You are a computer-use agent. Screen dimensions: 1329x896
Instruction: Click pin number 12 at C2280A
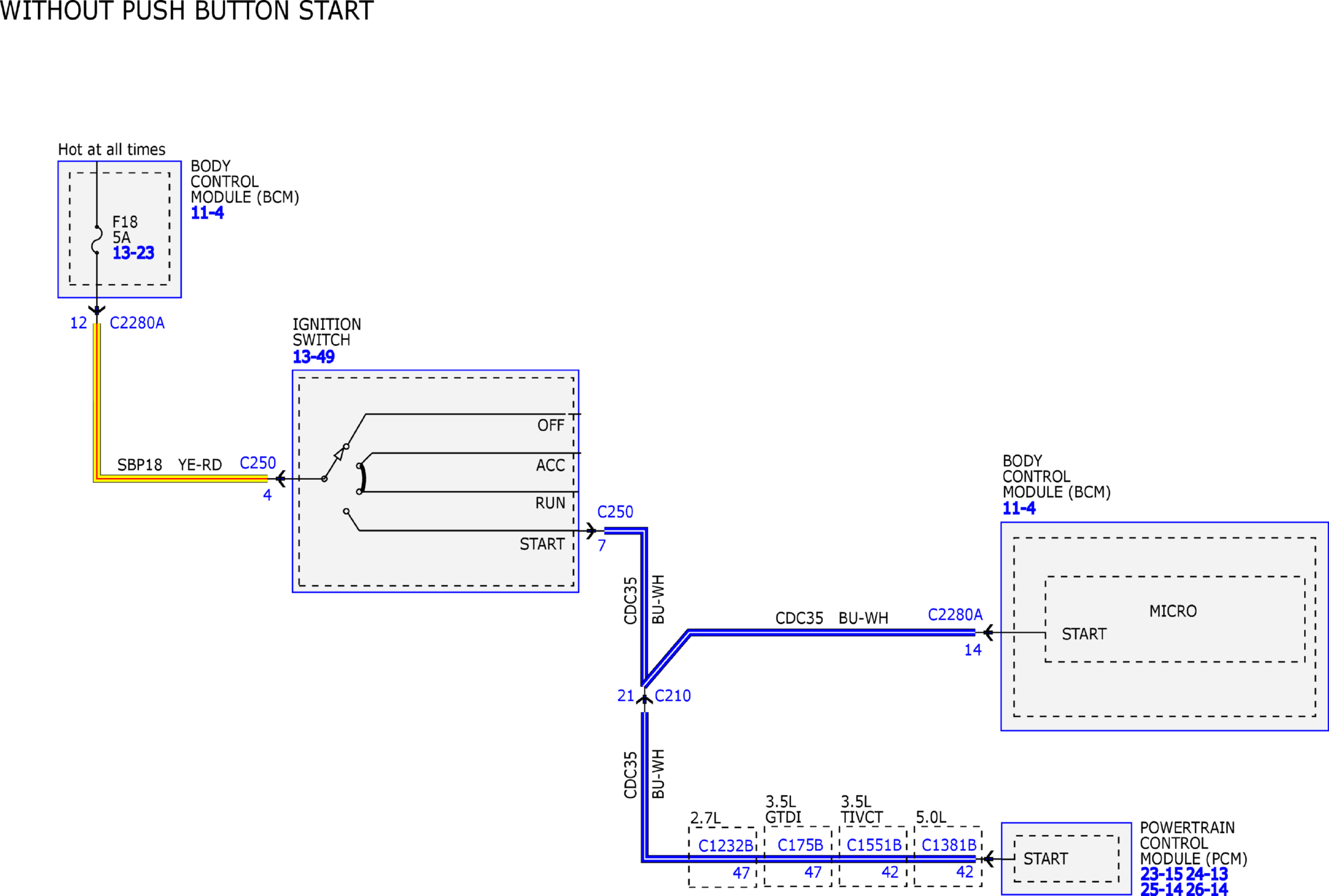point(79,323)
